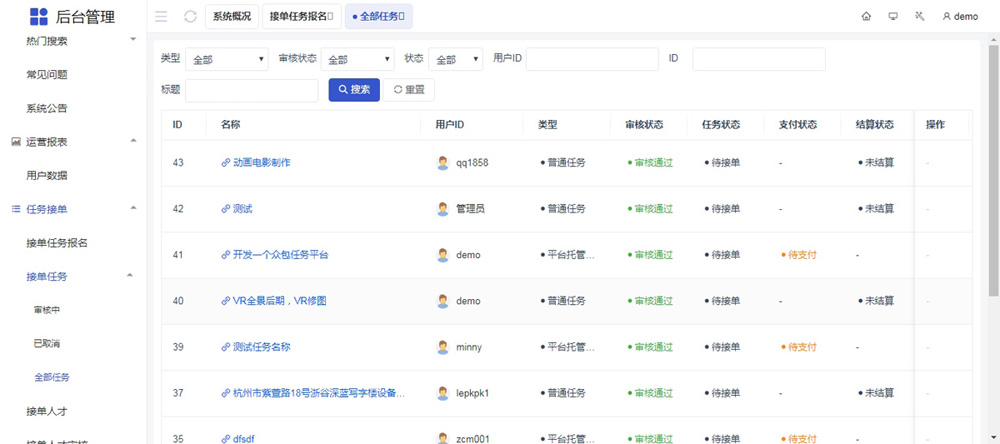Switch to the 系统概况 tab
Screen dimensions: 1000x444
point(232,16)
